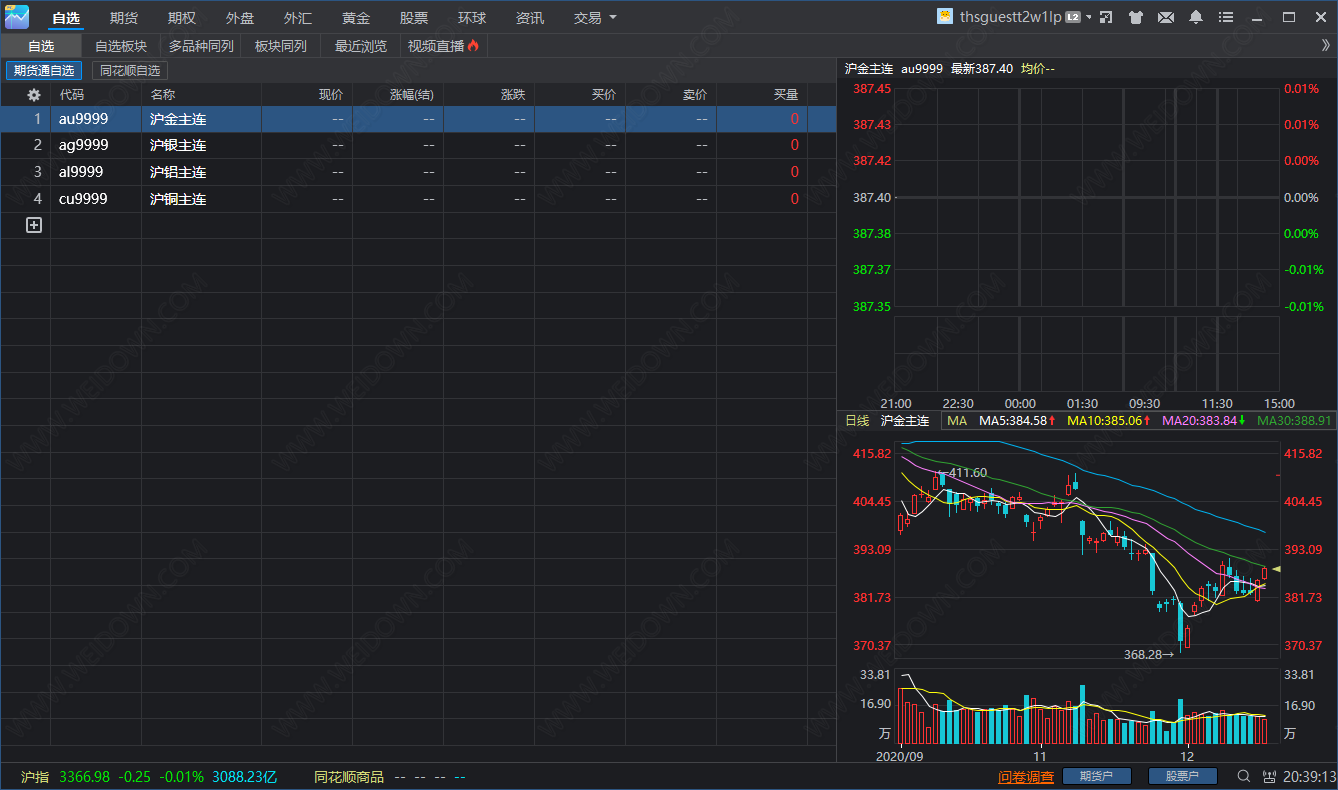Open the account dropdown arrow beside L2 badge
The image size is (1338, 790).
click(1089, 17)
